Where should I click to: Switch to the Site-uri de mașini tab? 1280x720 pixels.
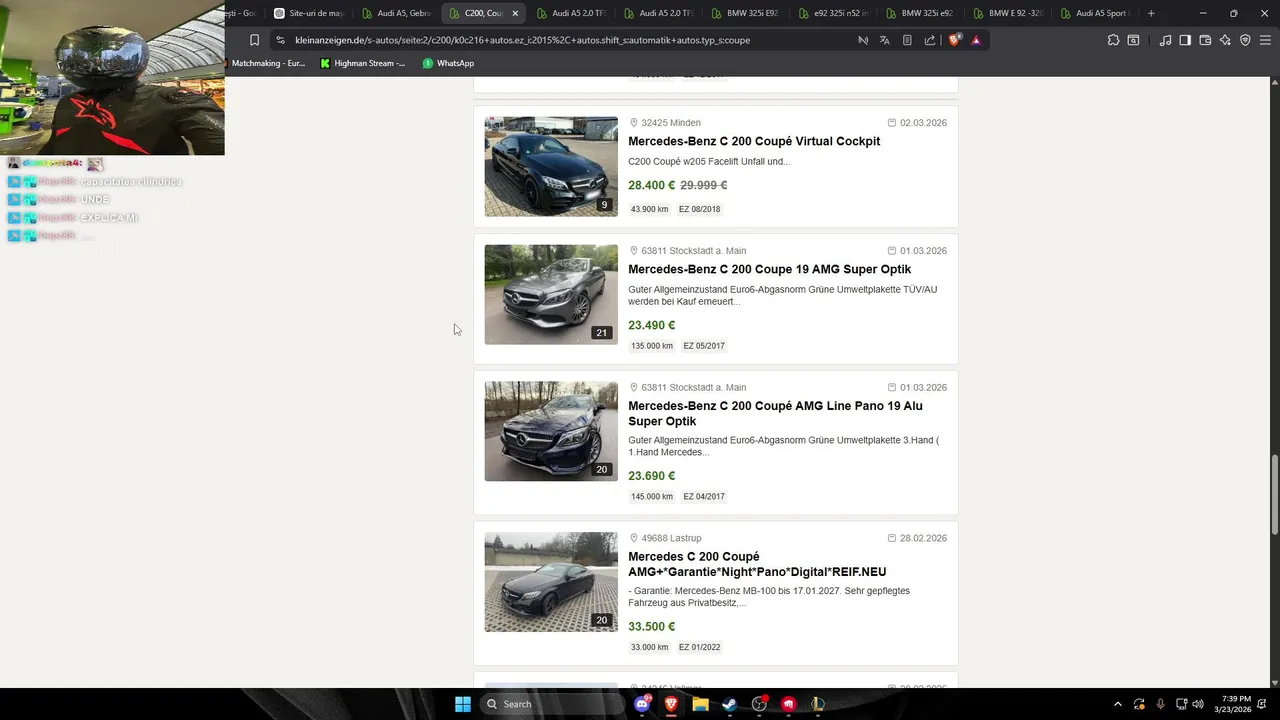click(308, 13)
